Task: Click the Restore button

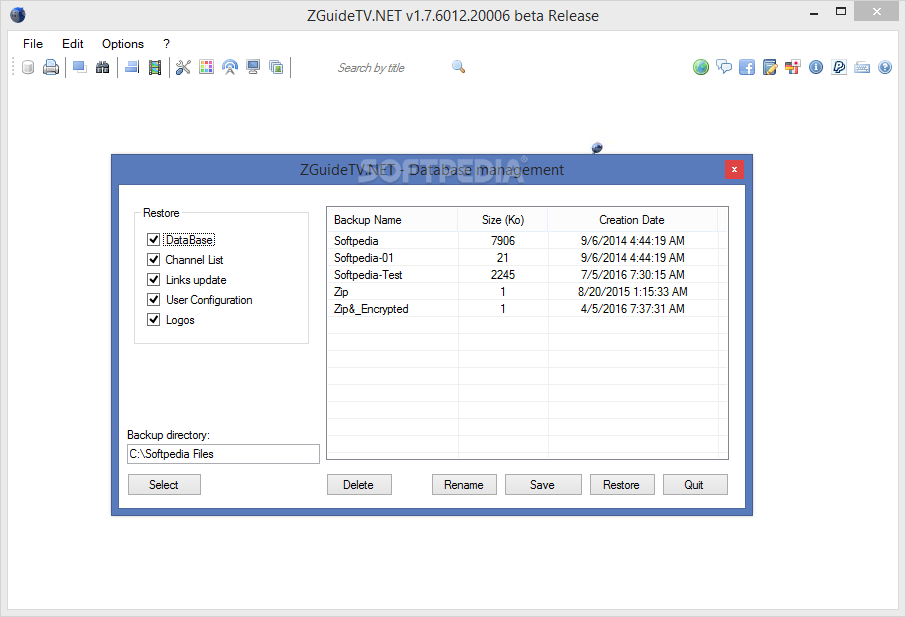Action: click(622, 485)
